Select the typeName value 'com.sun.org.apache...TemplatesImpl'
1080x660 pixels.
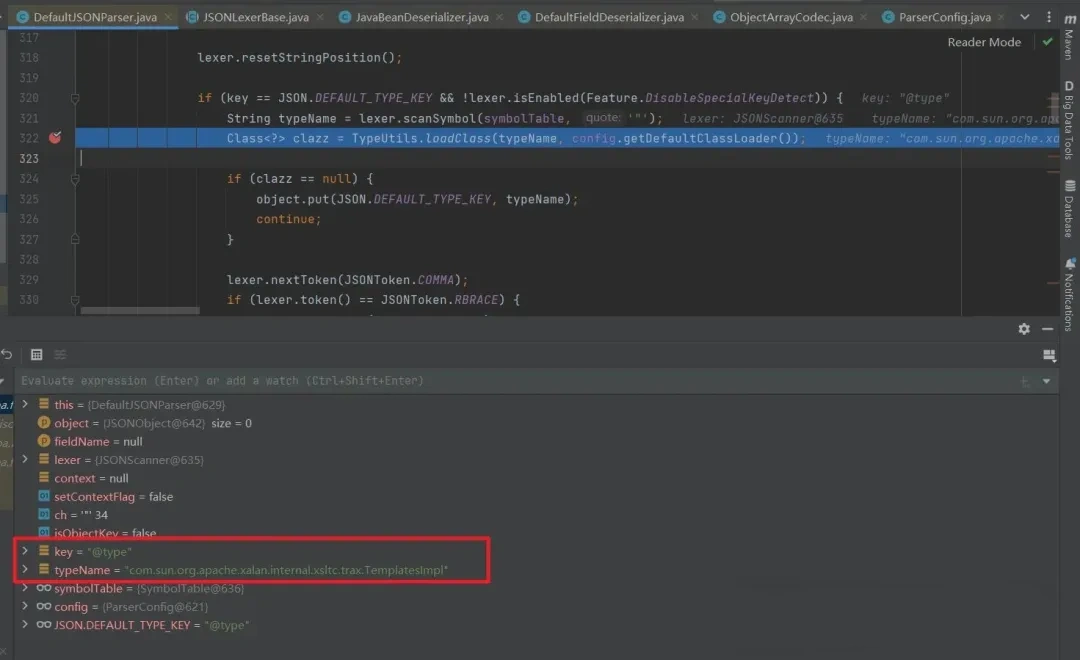pyautogui.click(x=287, y=570)
